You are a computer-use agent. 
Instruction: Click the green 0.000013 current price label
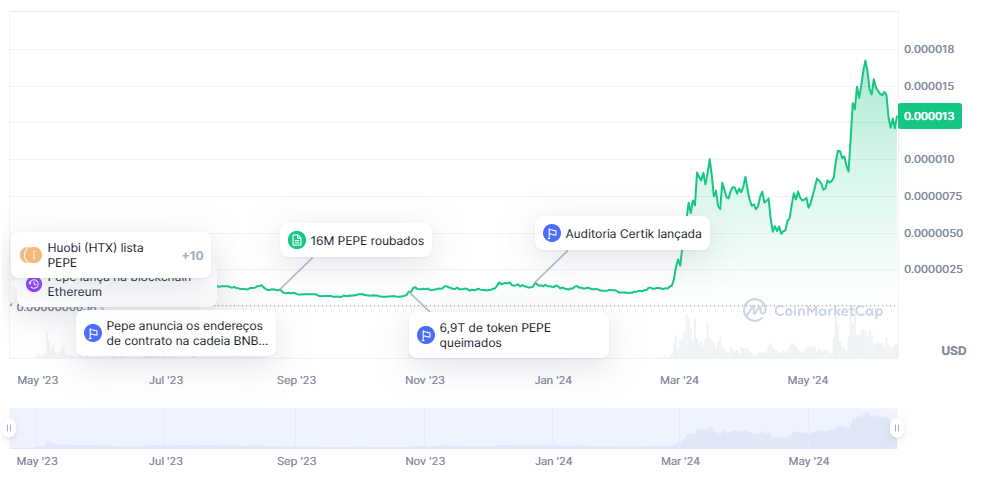(x=930, y=116)
